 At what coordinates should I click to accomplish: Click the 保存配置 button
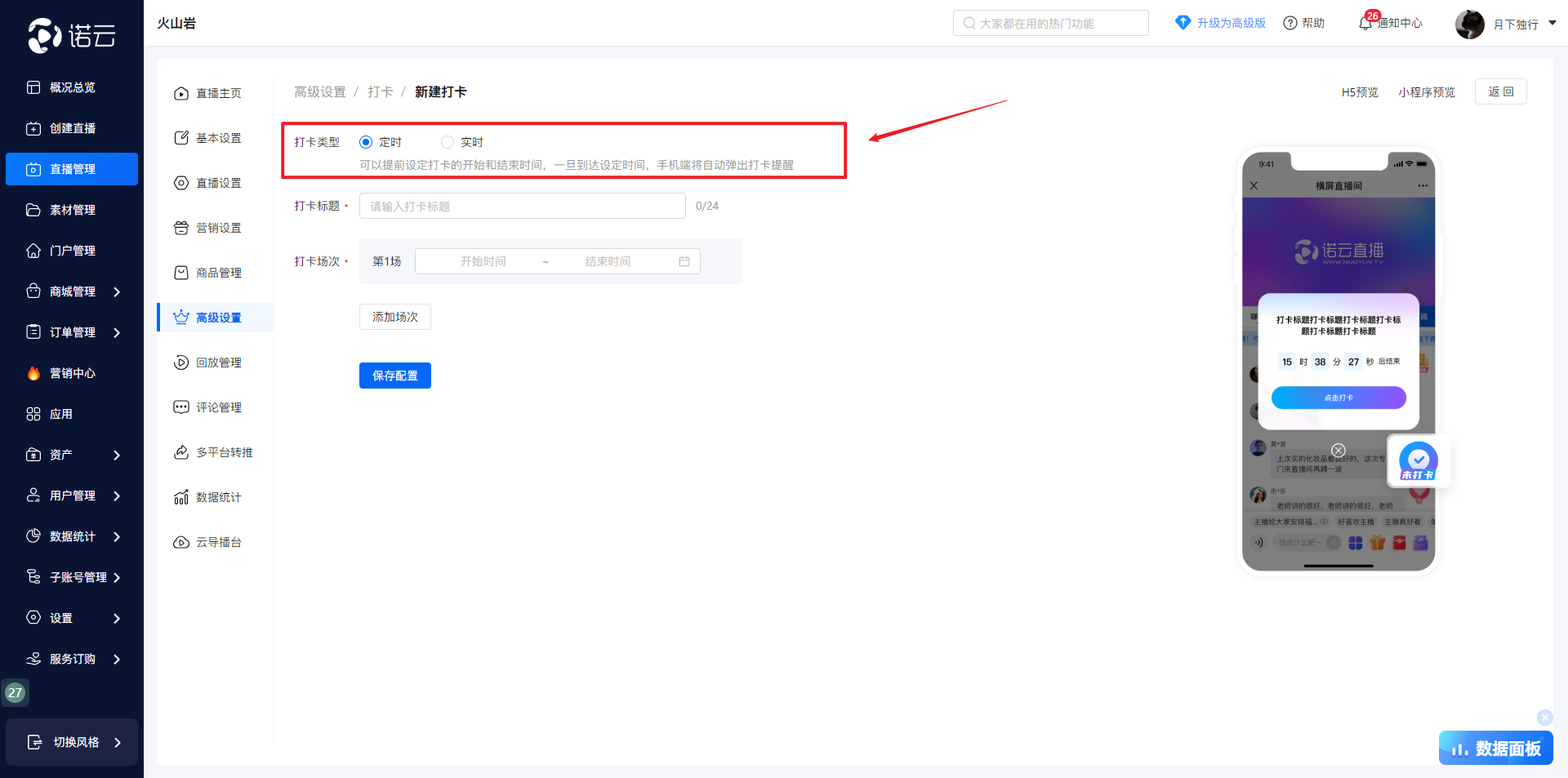[394, 376]
